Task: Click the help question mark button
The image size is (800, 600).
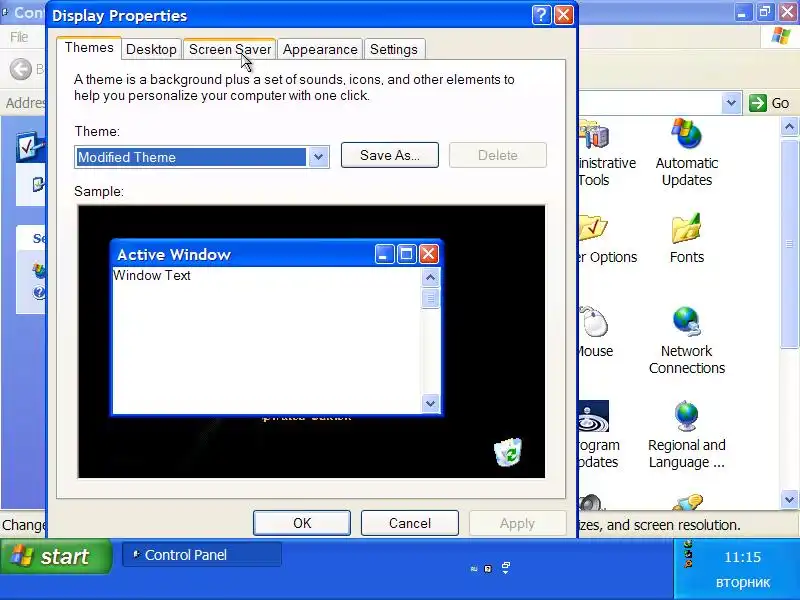Action: 541,15
